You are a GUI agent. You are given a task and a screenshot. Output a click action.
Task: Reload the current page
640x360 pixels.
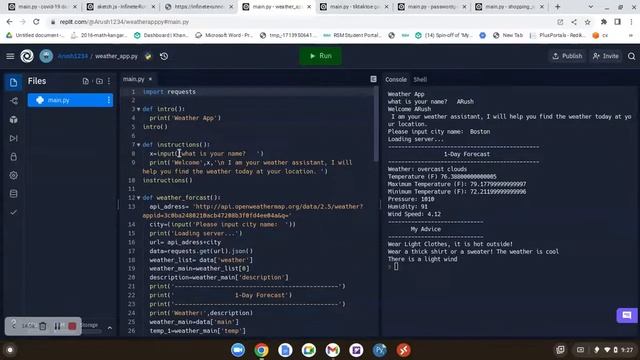tap(36, 22)
